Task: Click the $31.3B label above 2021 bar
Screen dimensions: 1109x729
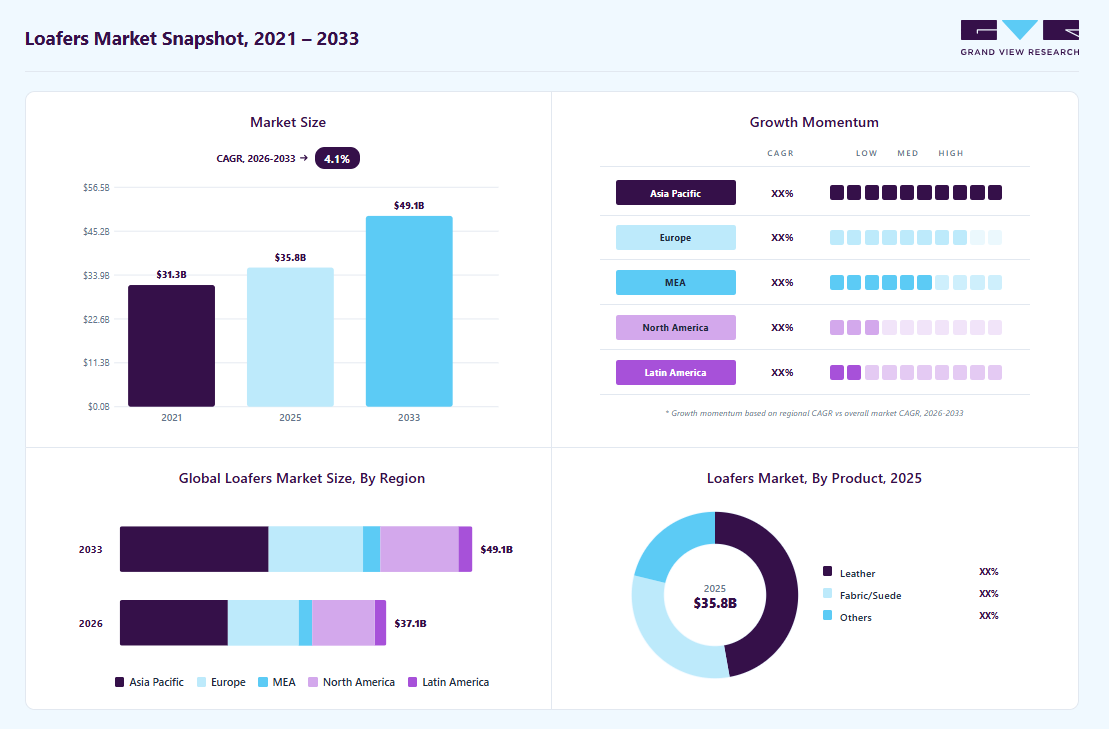Action: click(x=171, y=274)
